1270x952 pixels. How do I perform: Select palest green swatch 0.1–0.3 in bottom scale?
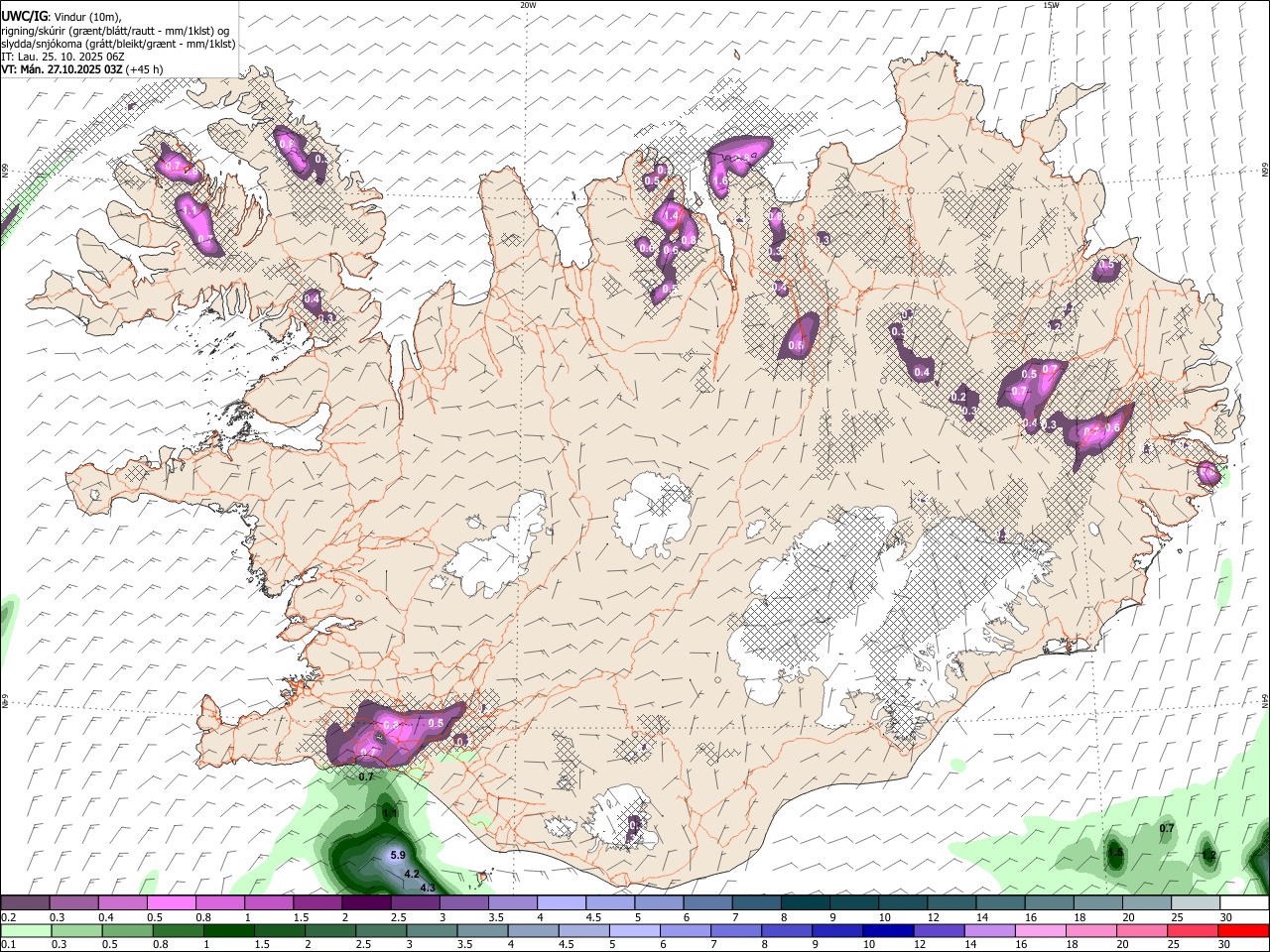(x=27, y=931)
